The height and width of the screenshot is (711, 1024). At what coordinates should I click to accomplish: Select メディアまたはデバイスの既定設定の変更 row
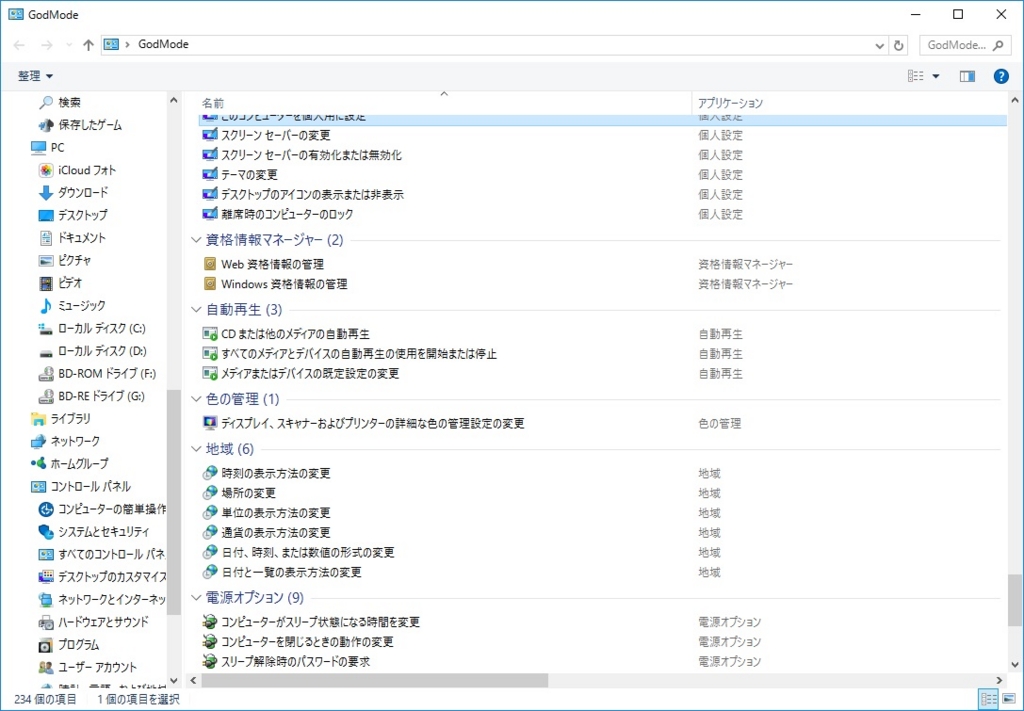pos(602,374)
